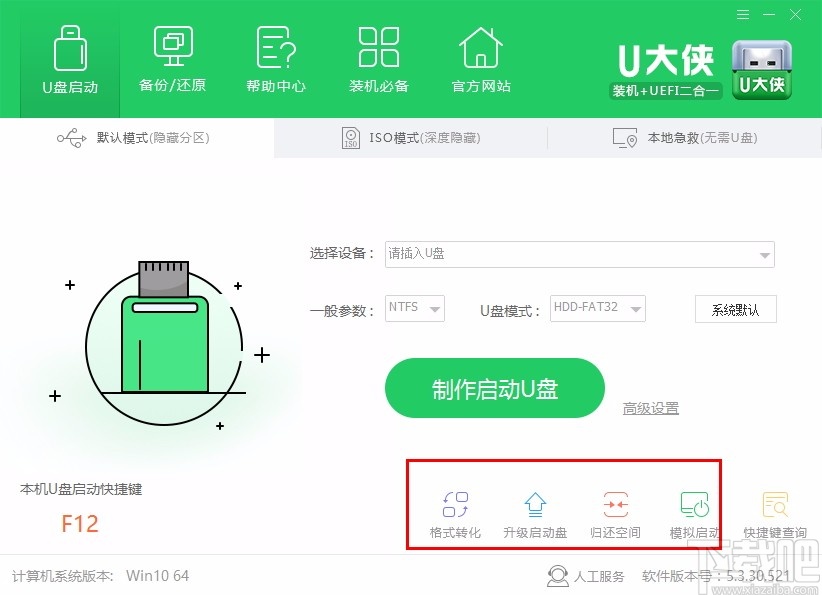Click the 系统默认 default settings button
The width and height of the screenshot is (822, 595).
coord(735,309)
